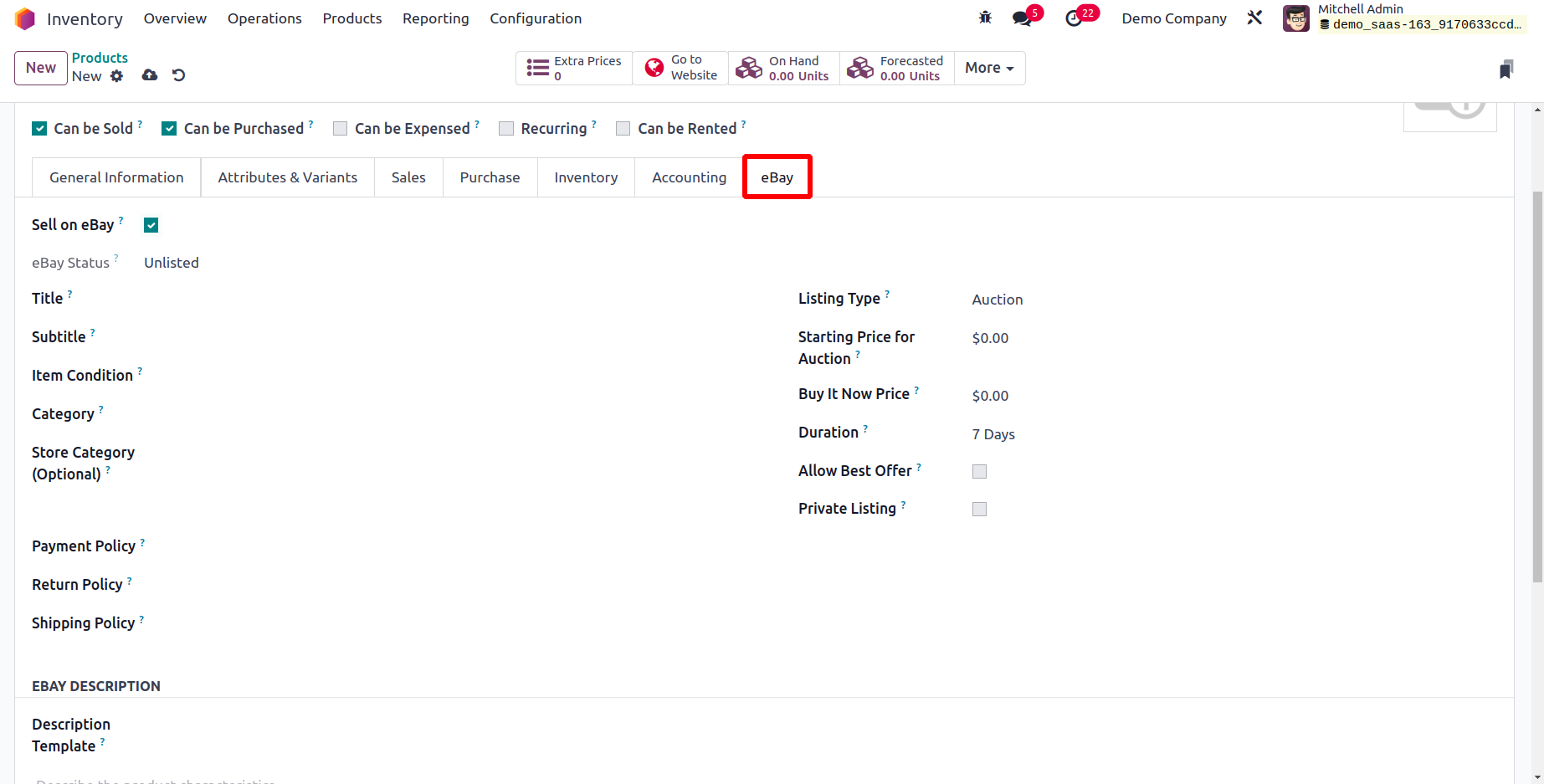Click Go to Website button
Image resolution: width=1544 pixels, height=784 pixels.
tap(680, 68)
